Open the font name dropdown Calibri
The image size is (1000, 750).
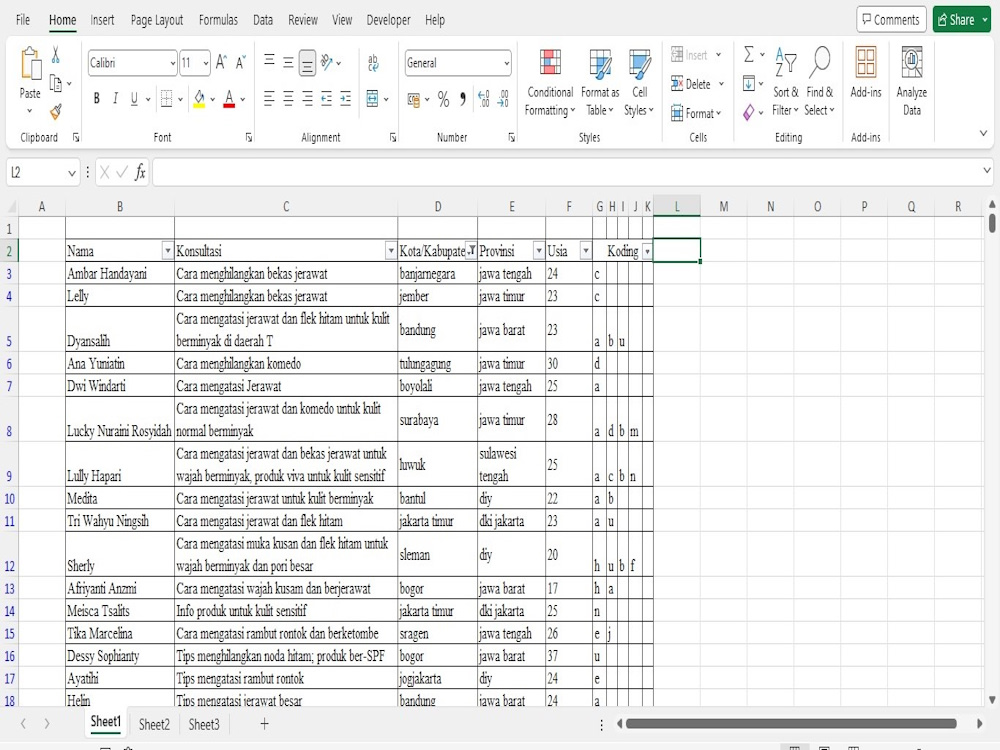click(172, 63)
